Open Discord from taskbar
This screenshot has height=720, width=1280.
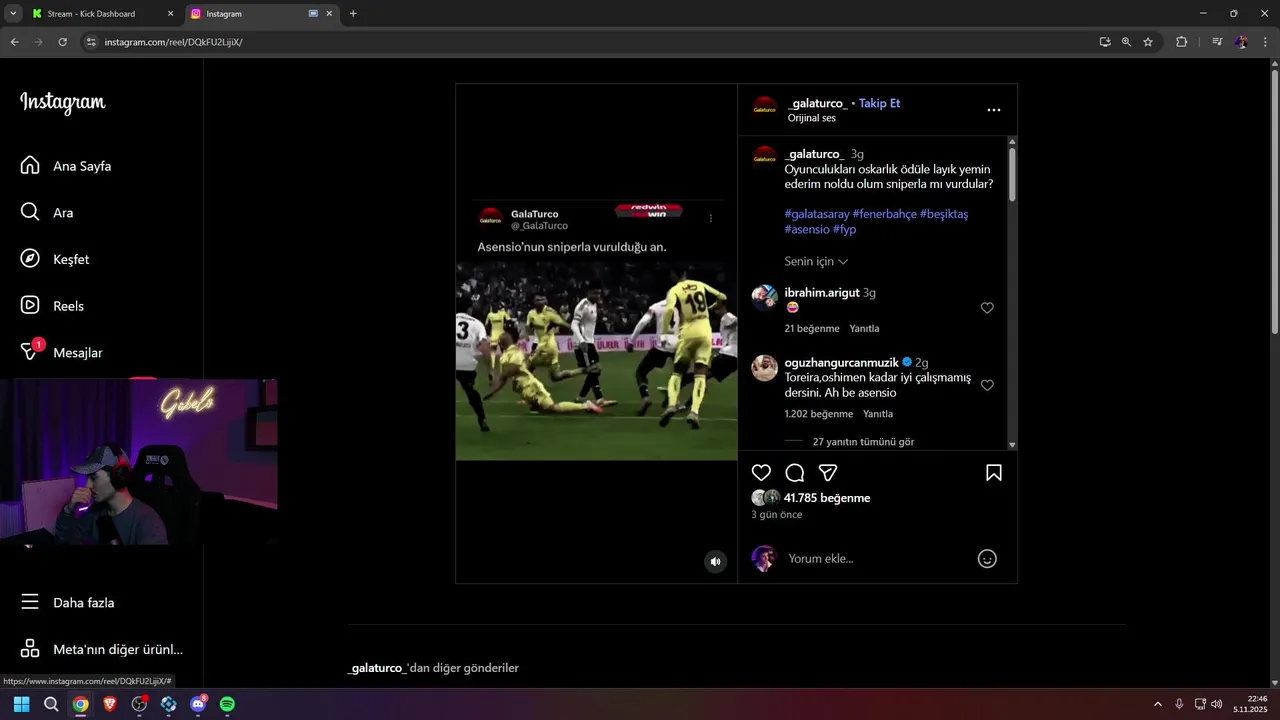pos(198,704)
